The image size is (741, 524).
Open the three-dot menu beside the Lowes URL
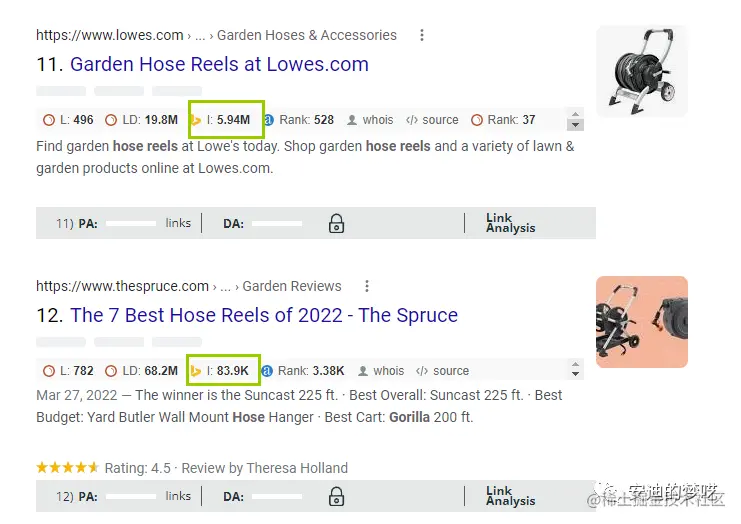pyautogui.click(x=422, y=35)
